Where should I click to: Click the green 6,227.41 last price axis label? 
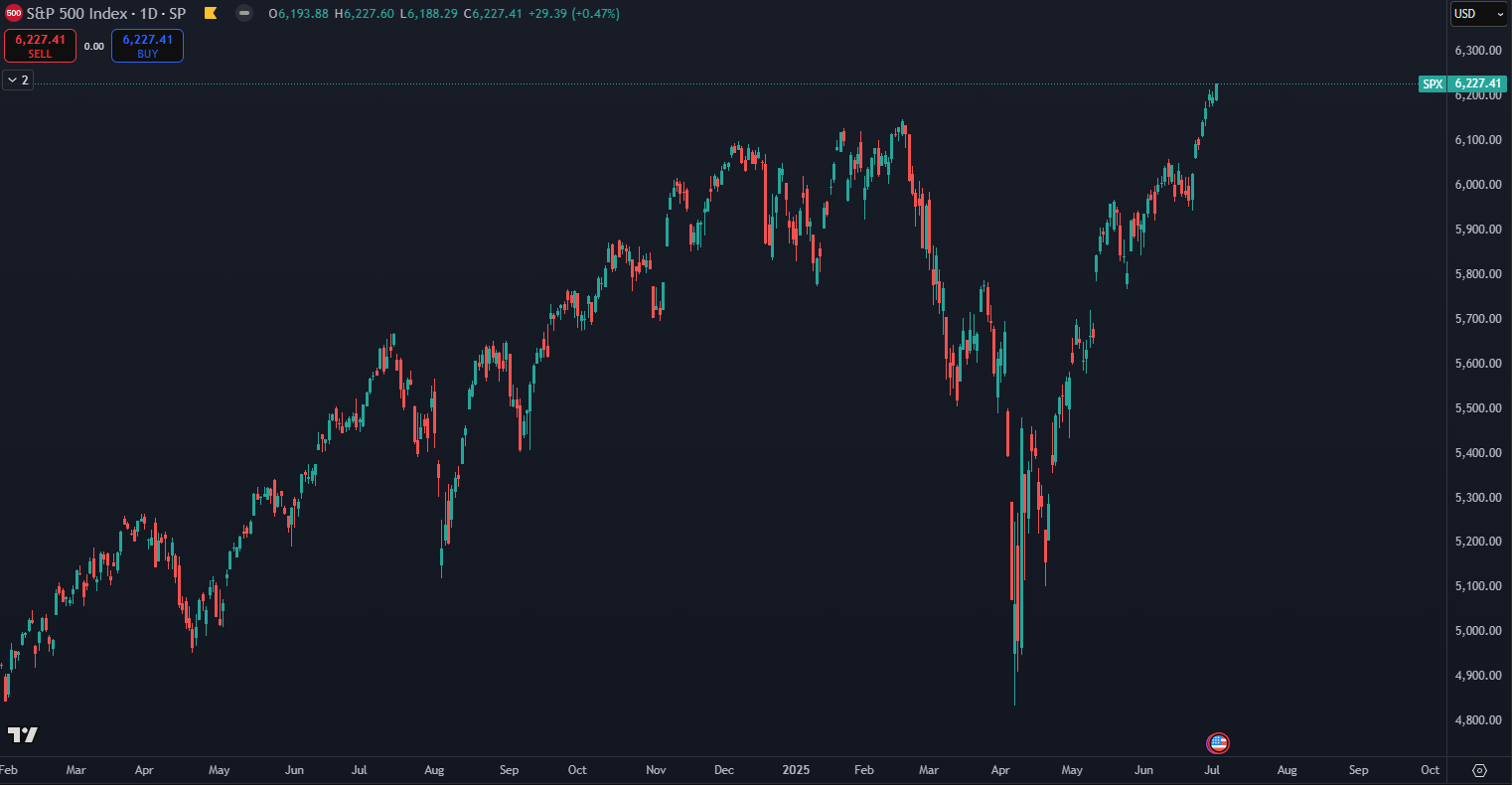[x=1477, y=84]
